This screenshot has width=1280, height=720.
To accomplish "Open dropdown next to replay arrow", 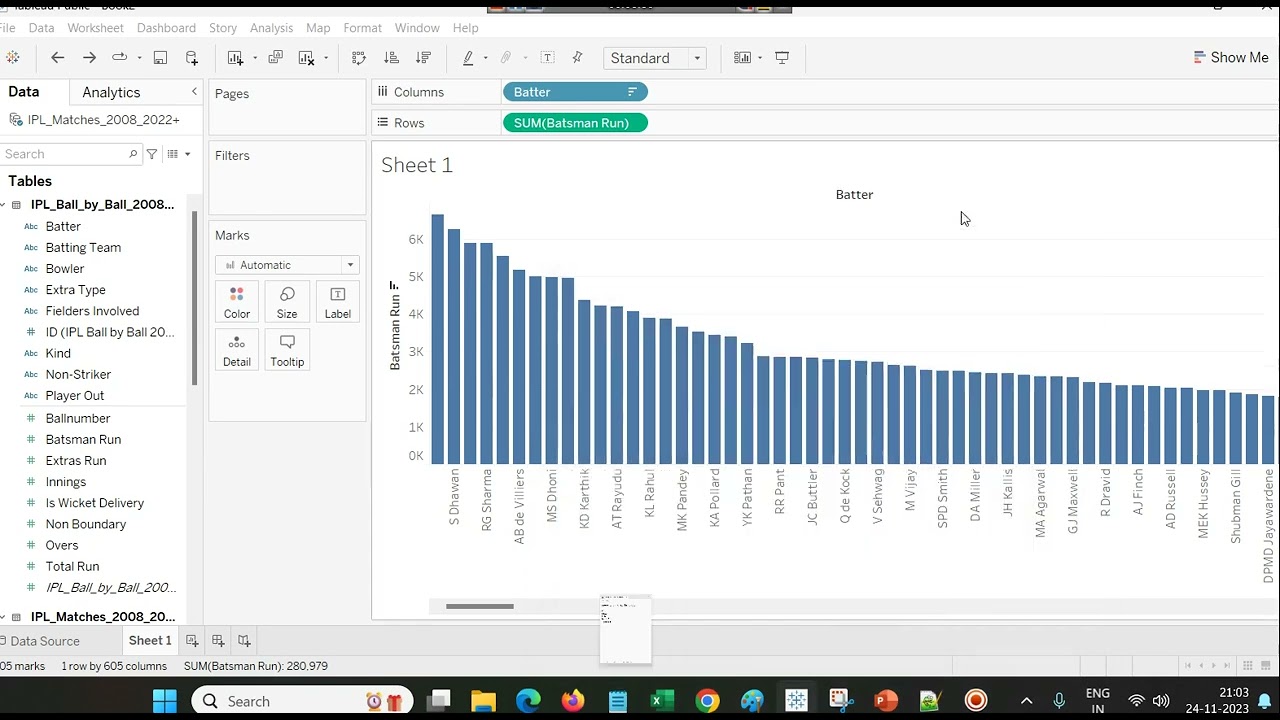I will [x=139, y=58].
